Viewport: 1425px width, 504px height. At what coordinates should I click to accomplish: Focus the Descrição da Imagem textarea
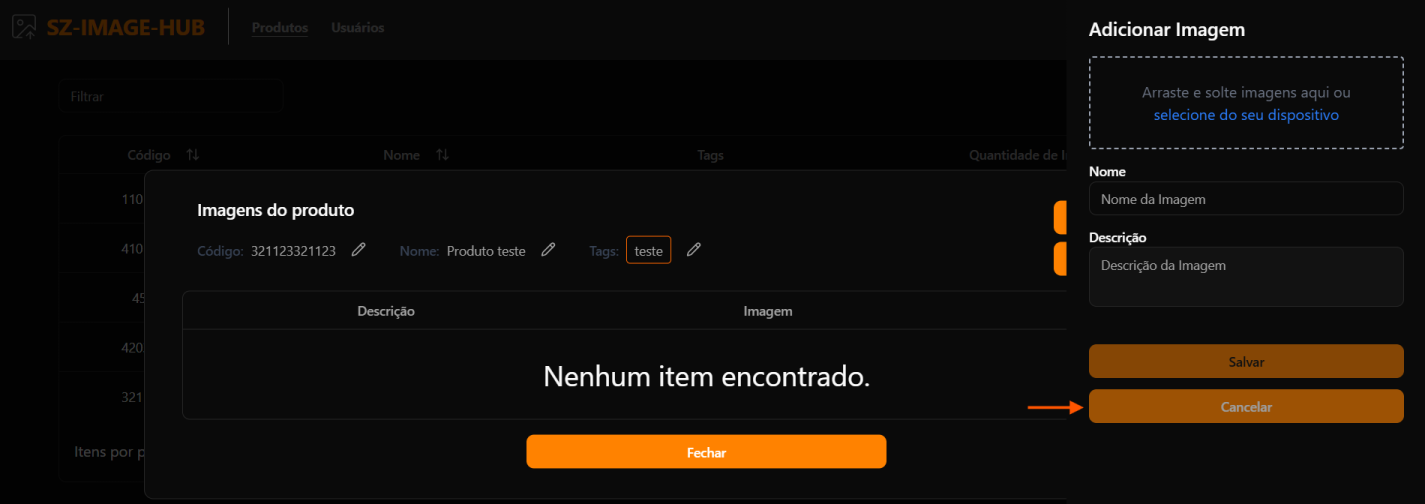tap(1246, 277)
